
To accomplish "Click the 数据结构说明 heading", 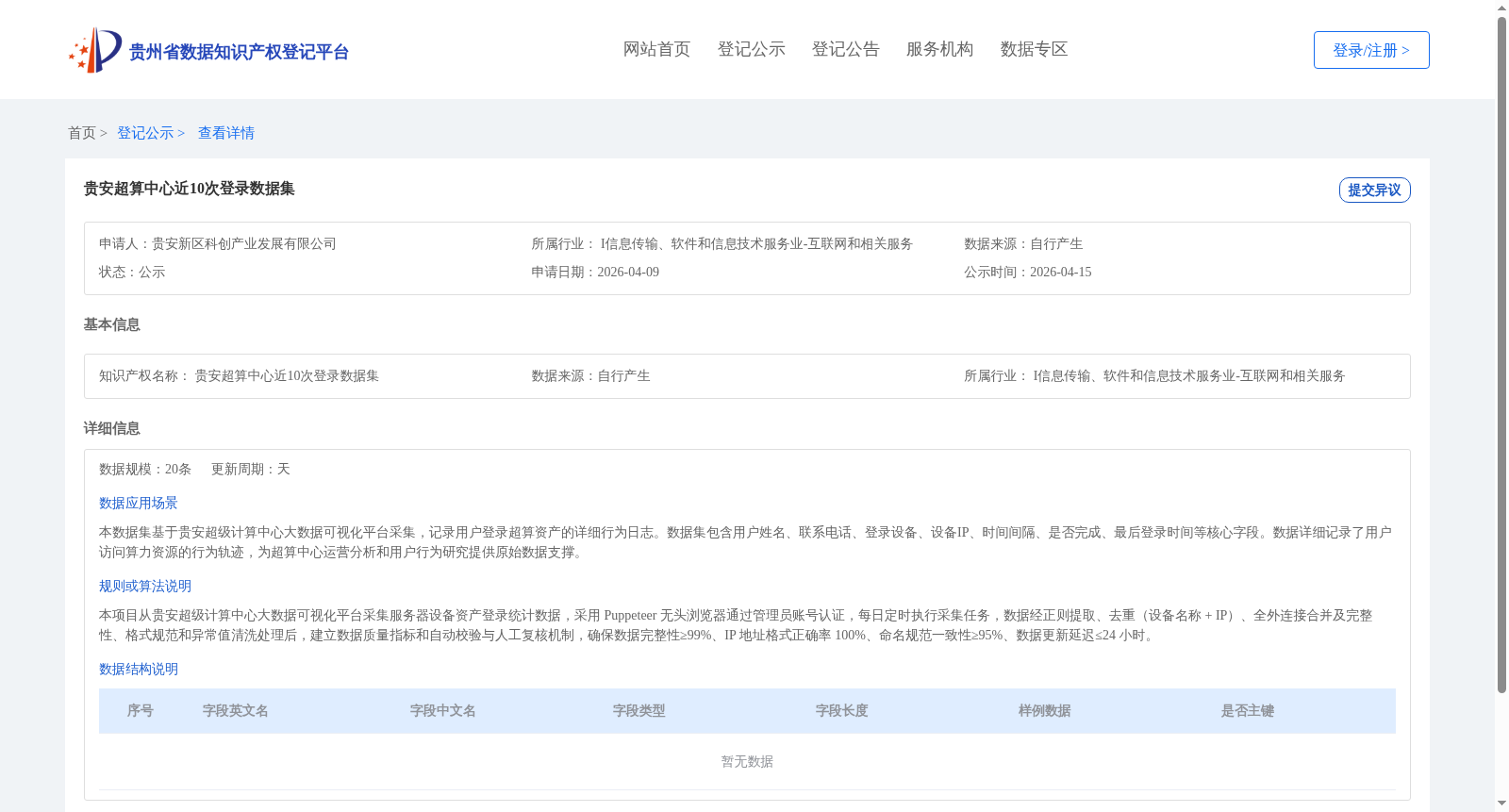I will click(x=139, y=669).
